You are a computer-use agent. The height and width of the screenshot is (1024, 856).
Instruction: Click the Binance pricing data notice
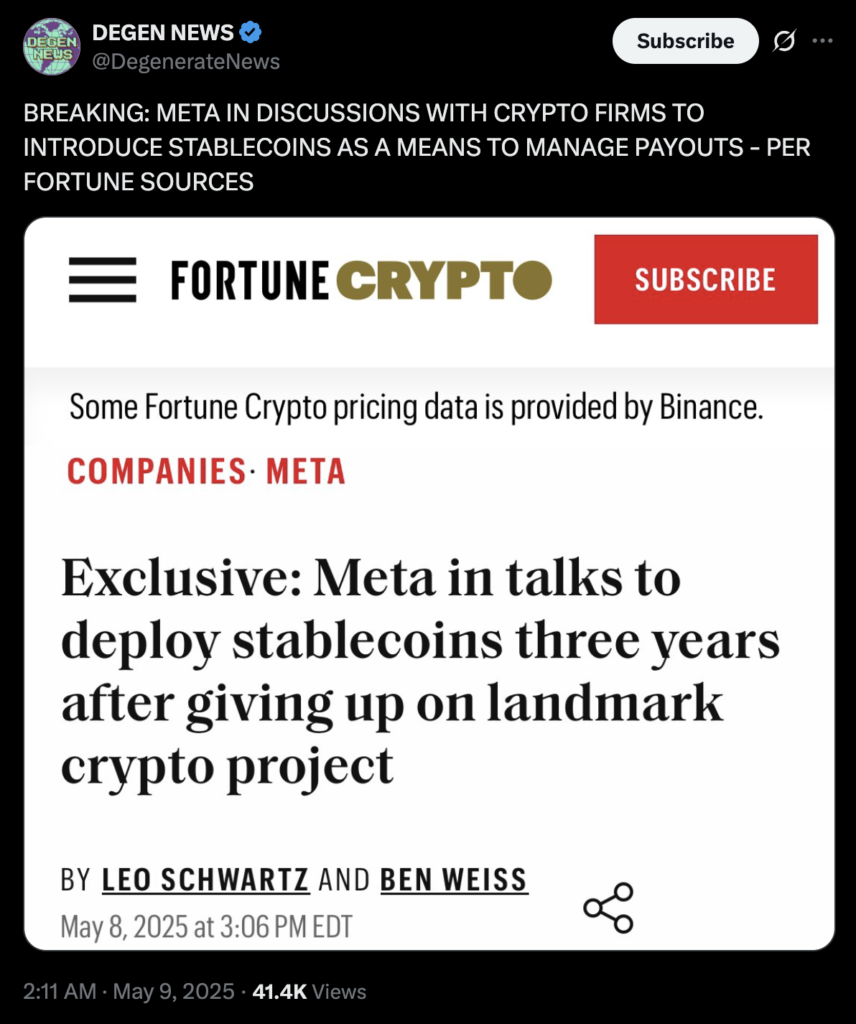pos(416,407)
